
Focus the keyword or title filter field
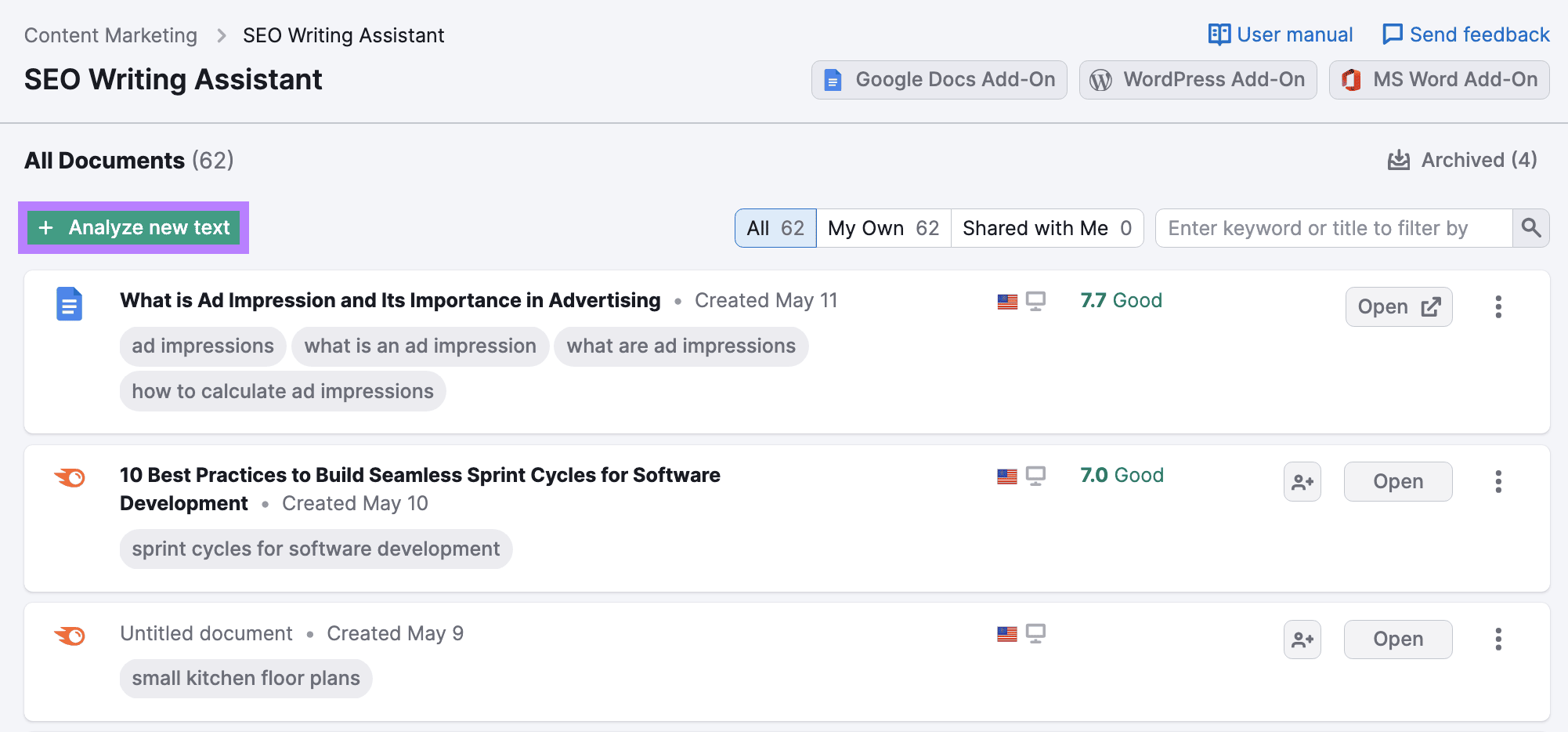click(1333, 228)
